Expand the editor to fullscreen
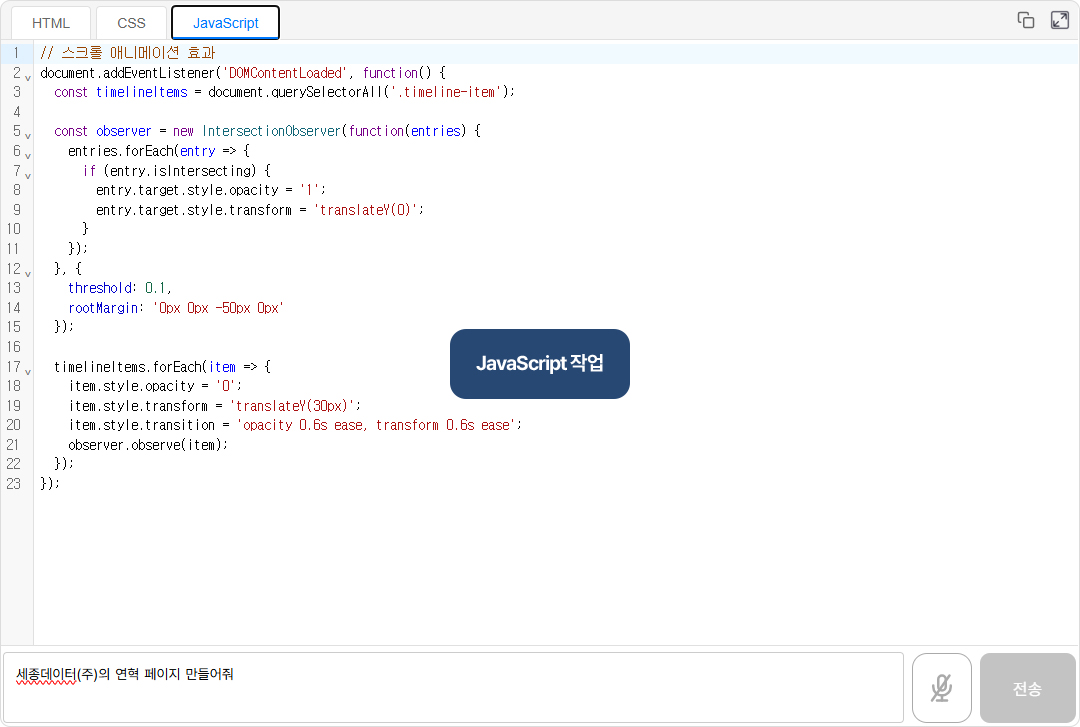This screenshot has width=1080, height=727. [1060, 20]
